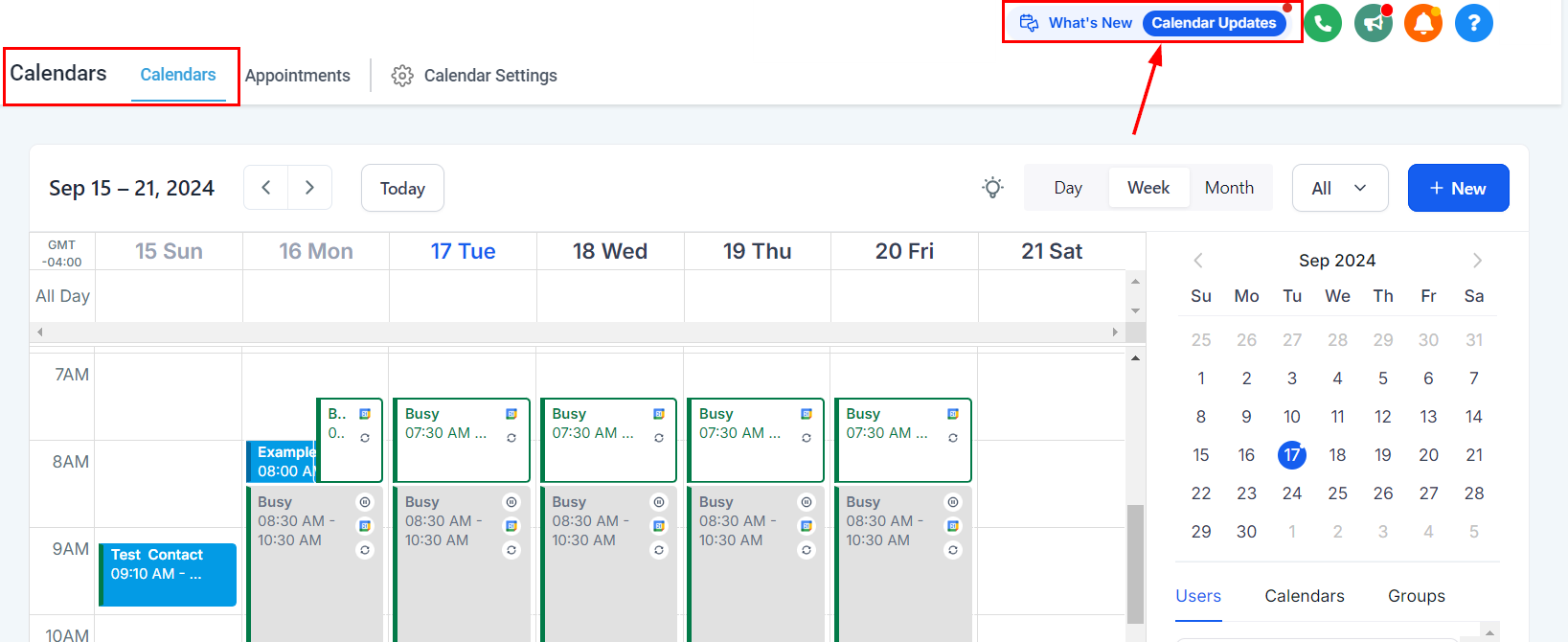Image resolution: width=1568 pixels, height=642 pixels.
Task: Click the 20 Fri column header
Action: 904,251
